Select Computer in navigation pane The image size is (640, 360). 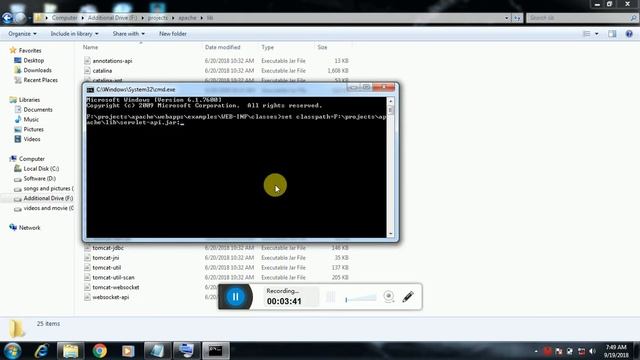coord(31,159)
